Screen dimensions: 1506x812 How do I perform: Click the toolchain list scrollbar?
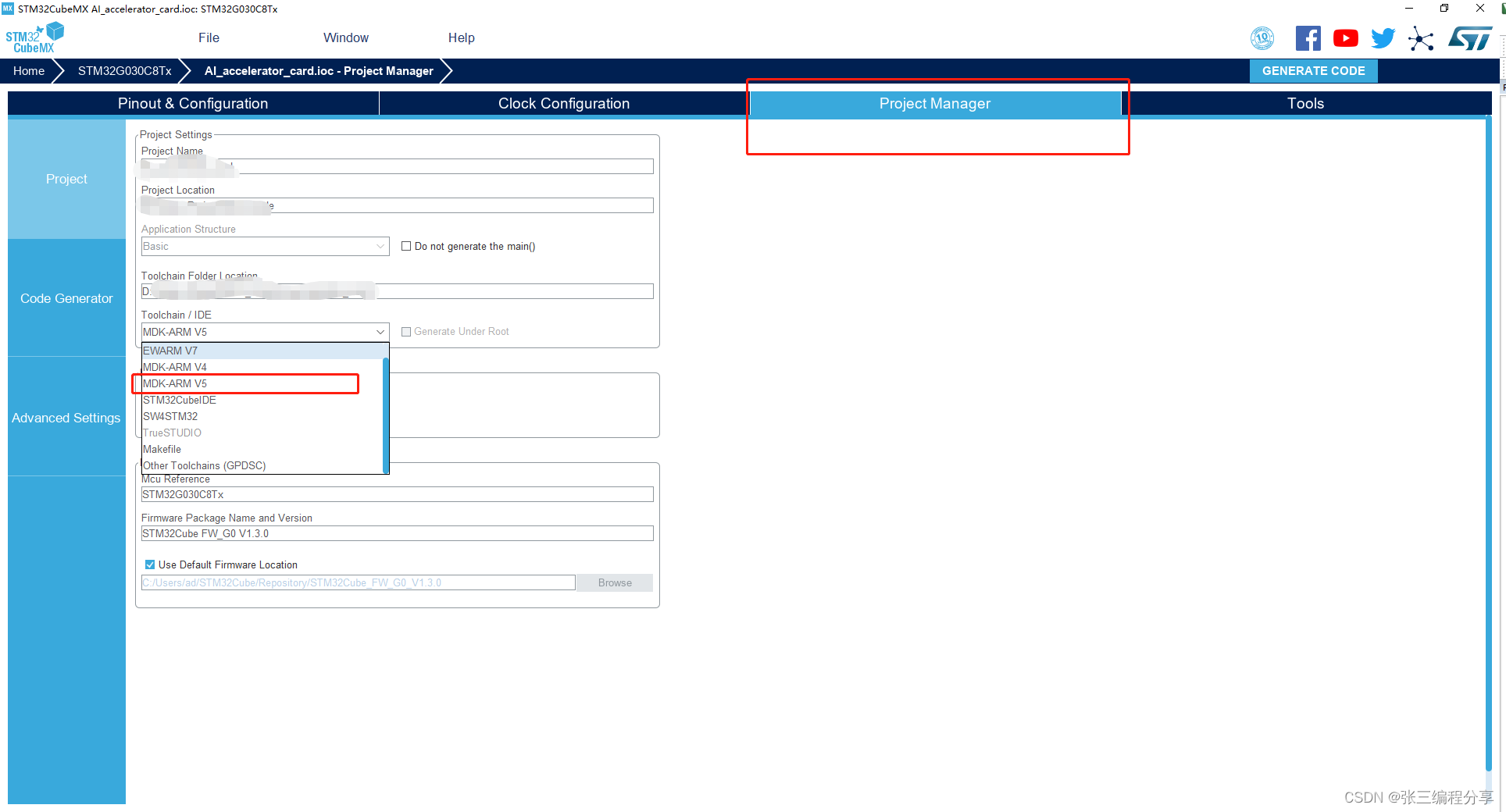click(386, 415)
